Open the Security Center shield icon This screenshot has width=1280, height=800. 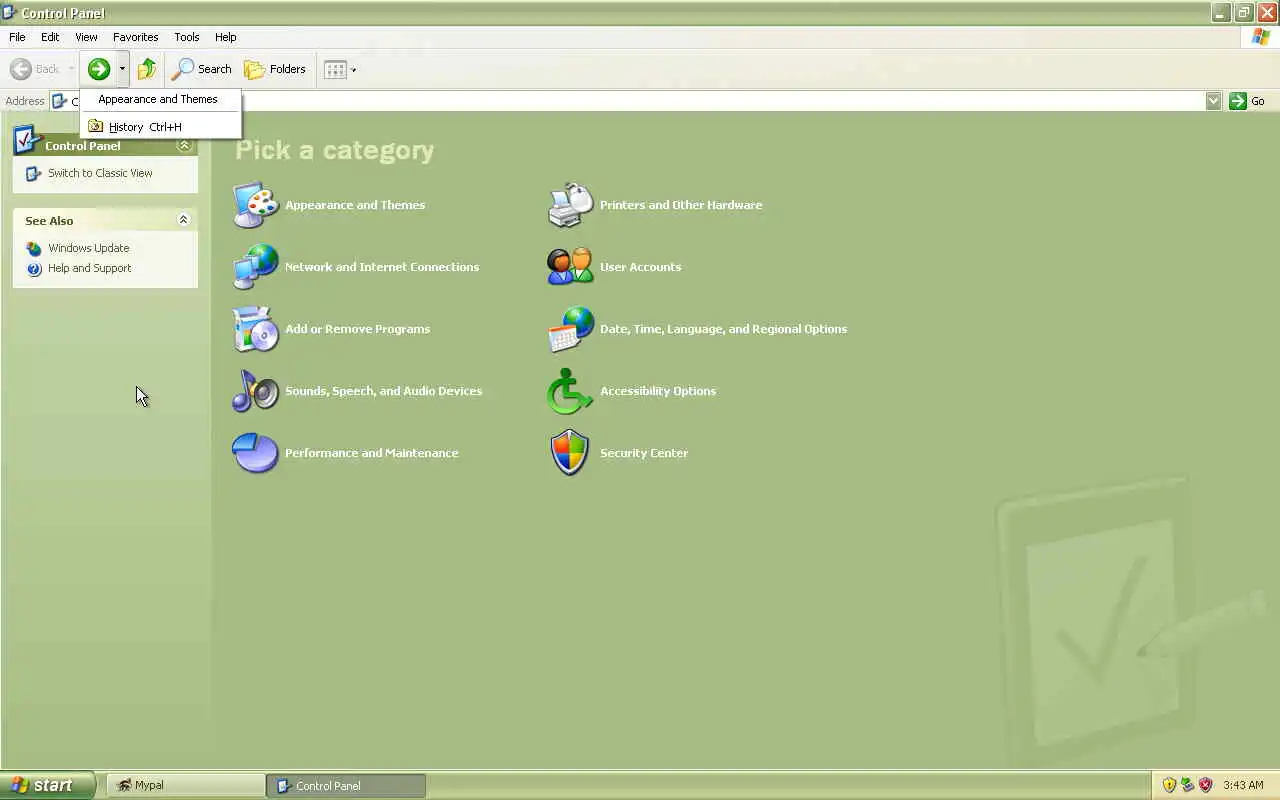click(571, 453)
